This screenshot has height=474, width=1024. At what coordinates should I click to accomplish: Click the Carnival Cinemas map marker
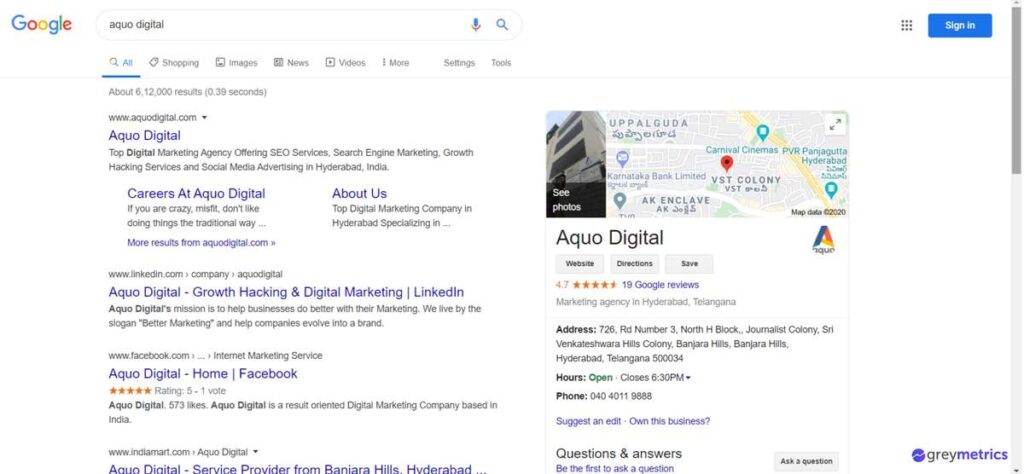(762, 133)
